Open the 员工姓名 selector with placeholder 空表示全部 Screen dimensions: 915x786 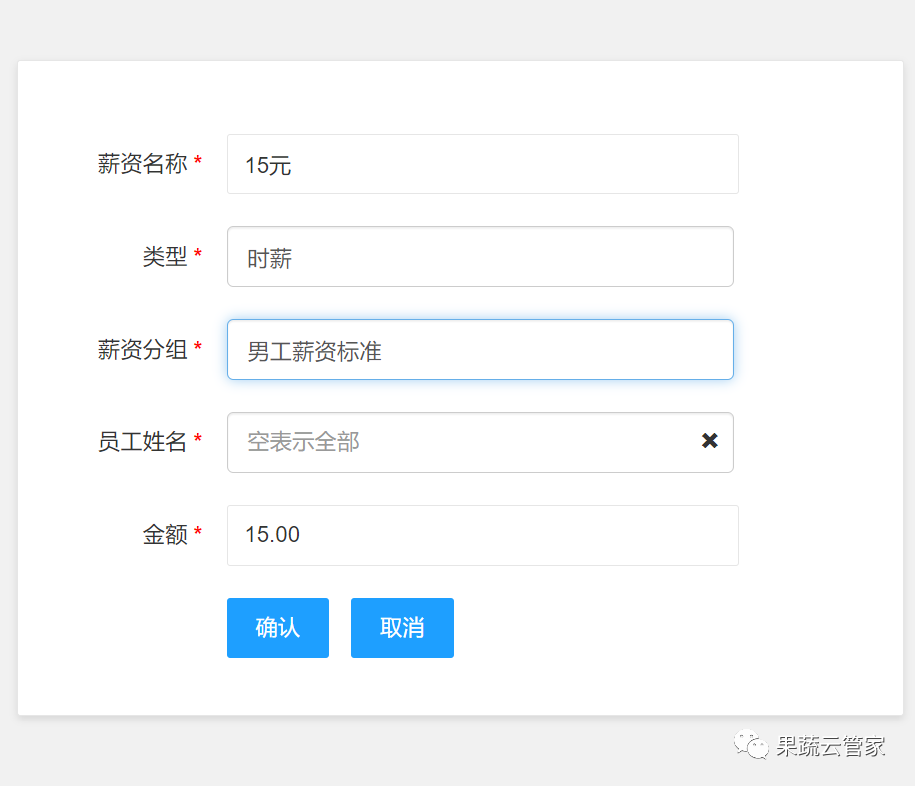(460, 442)
